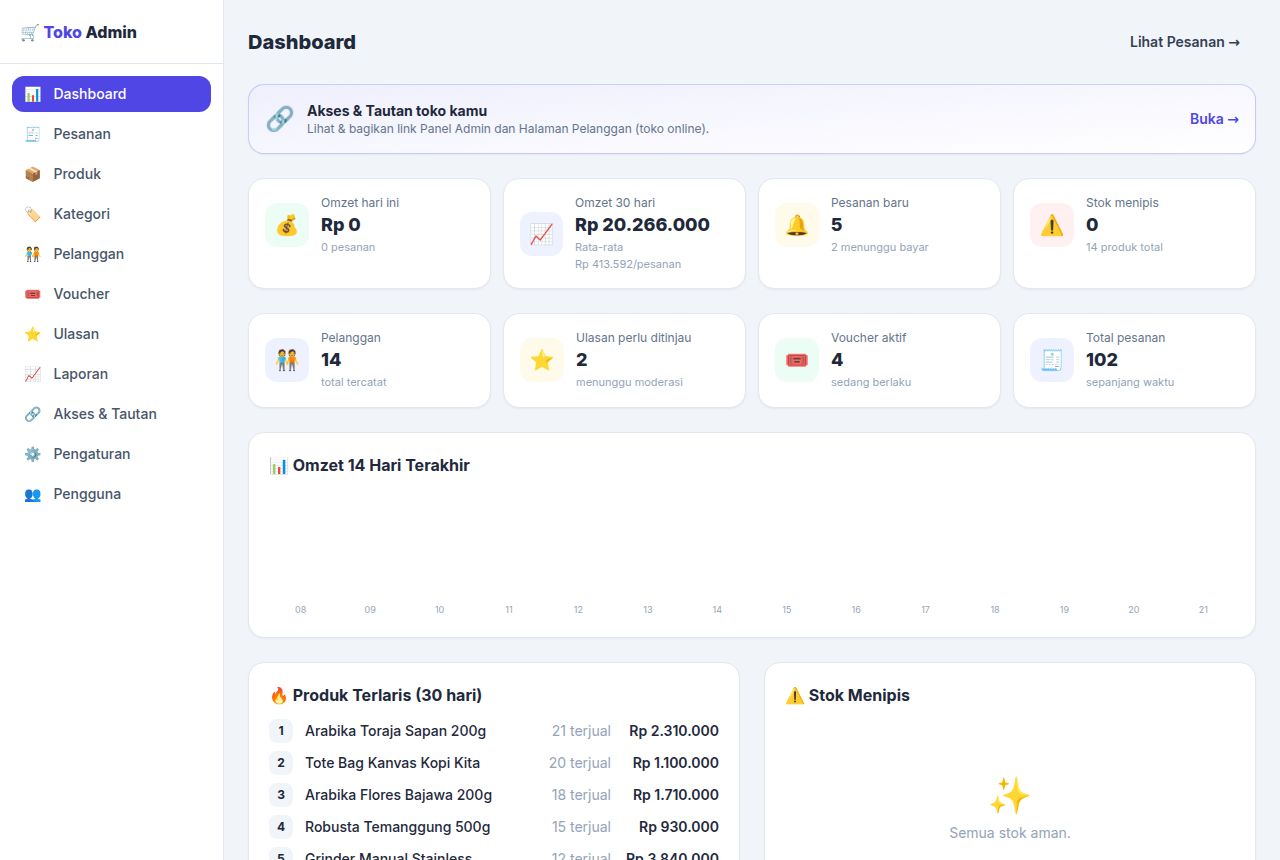Click the money bag icon on Omzet hari ini
This screenshot has height=860, width=1280.
(x=287, y=225)
